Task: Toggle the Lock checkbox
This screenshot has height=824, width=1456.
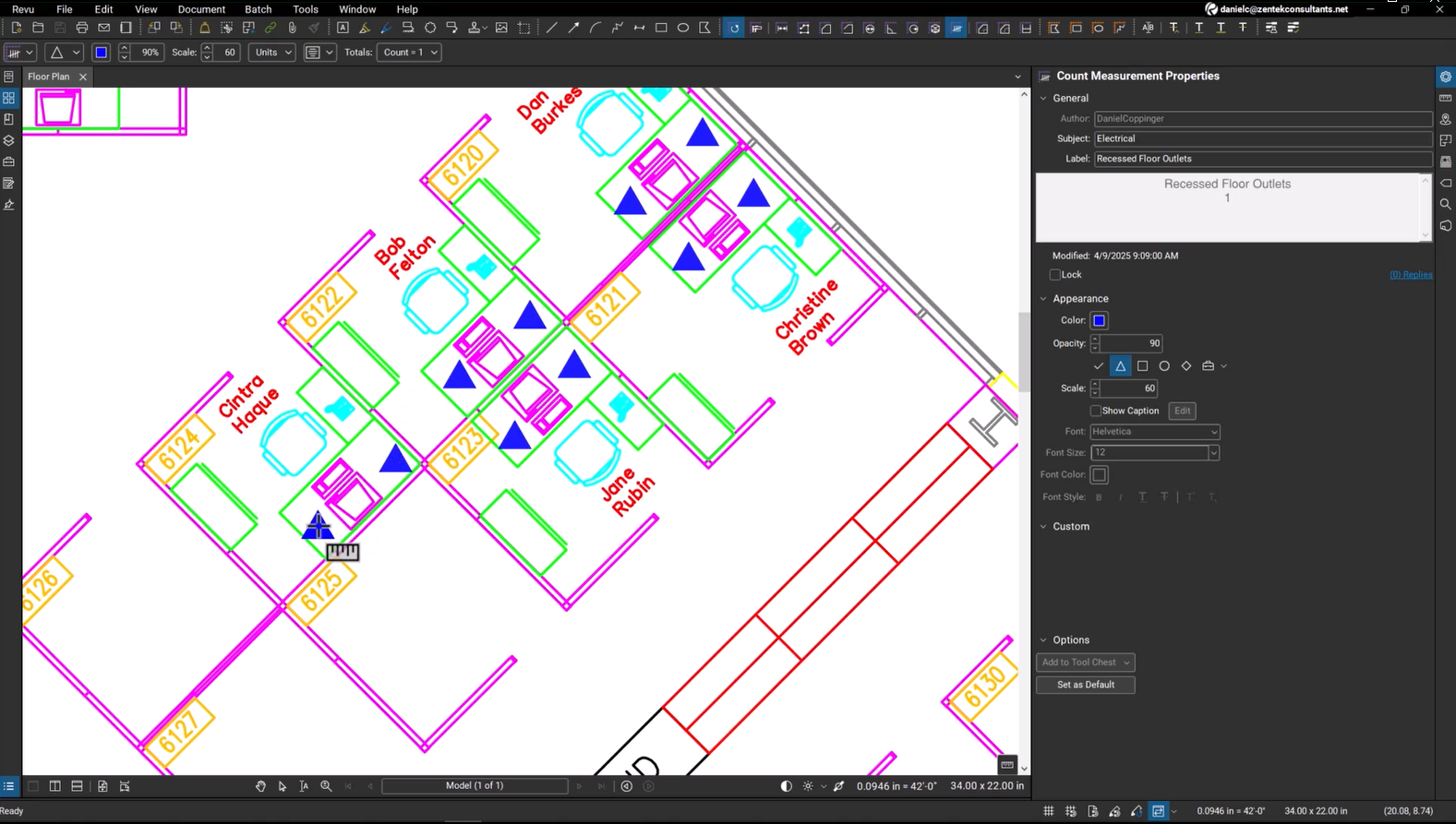Action: (1054, 275)
